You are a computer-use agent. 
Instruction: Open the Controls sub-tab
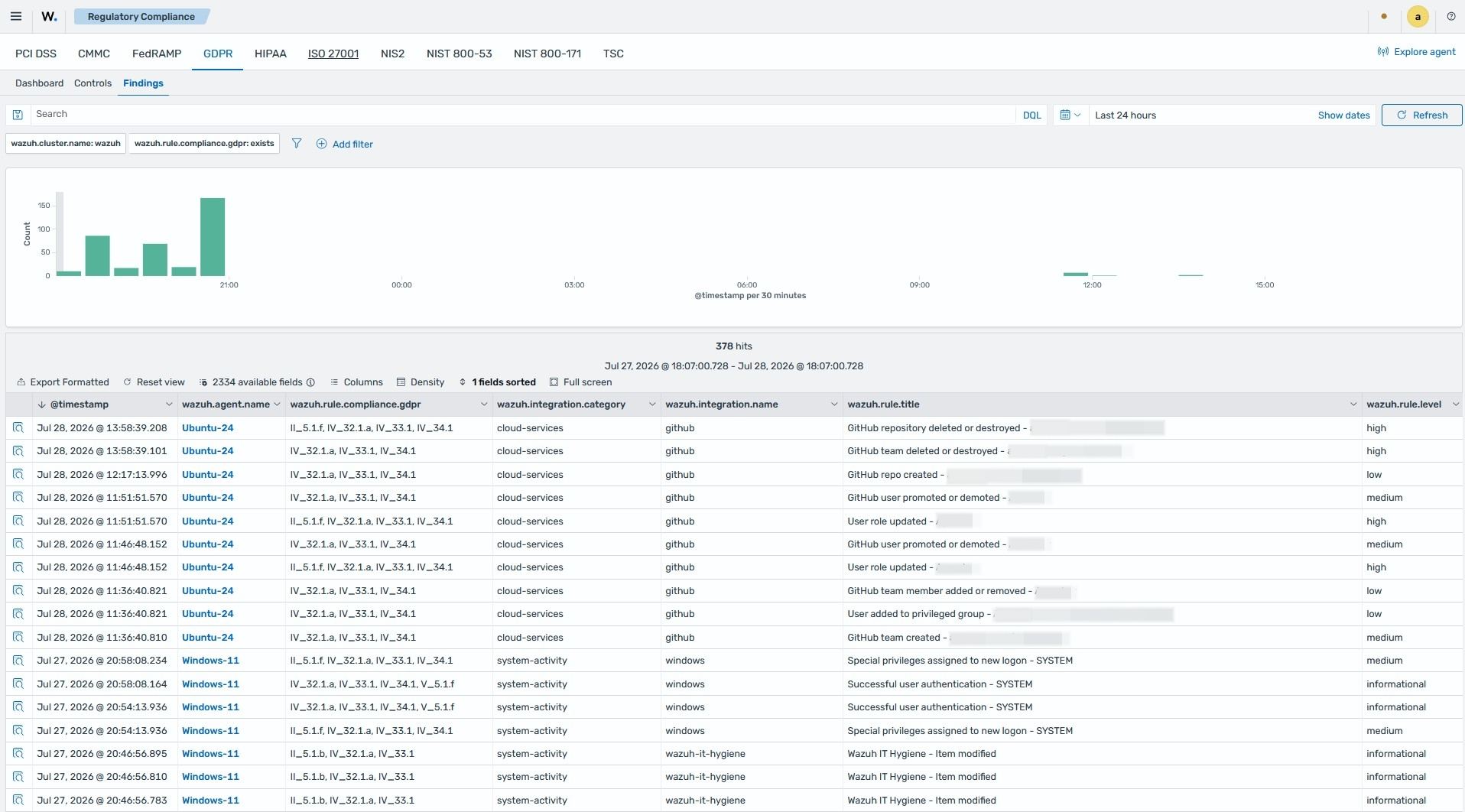93,83
